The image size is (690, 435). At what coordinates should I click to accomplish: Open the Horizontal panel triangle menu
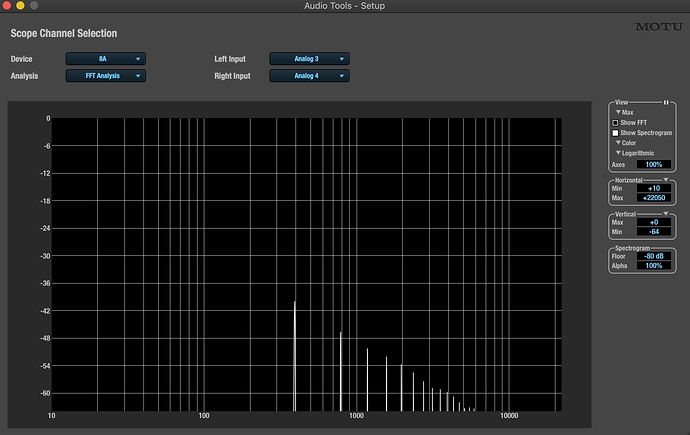[x=666, y=180]
